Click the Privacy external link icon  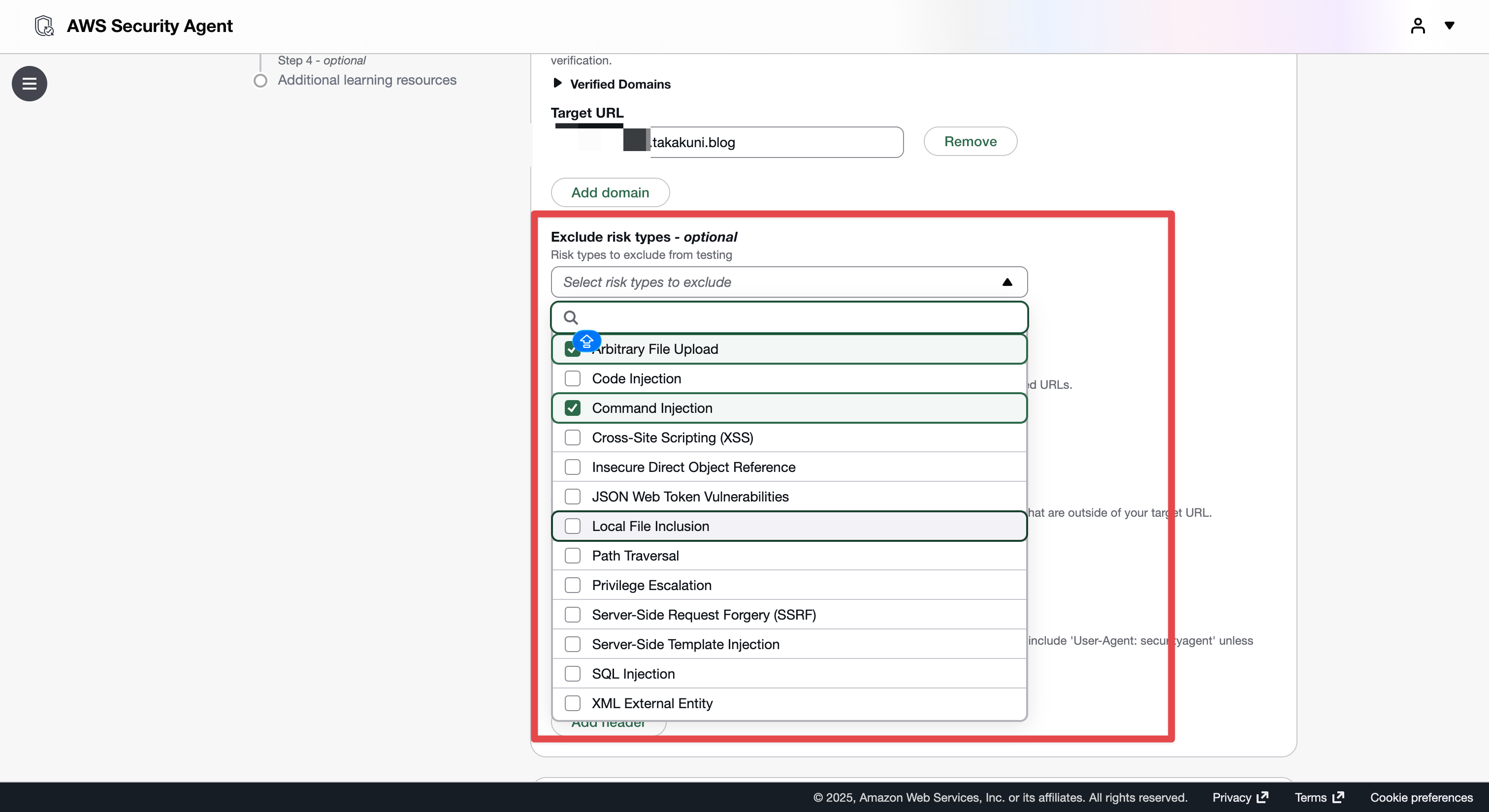1263,797
